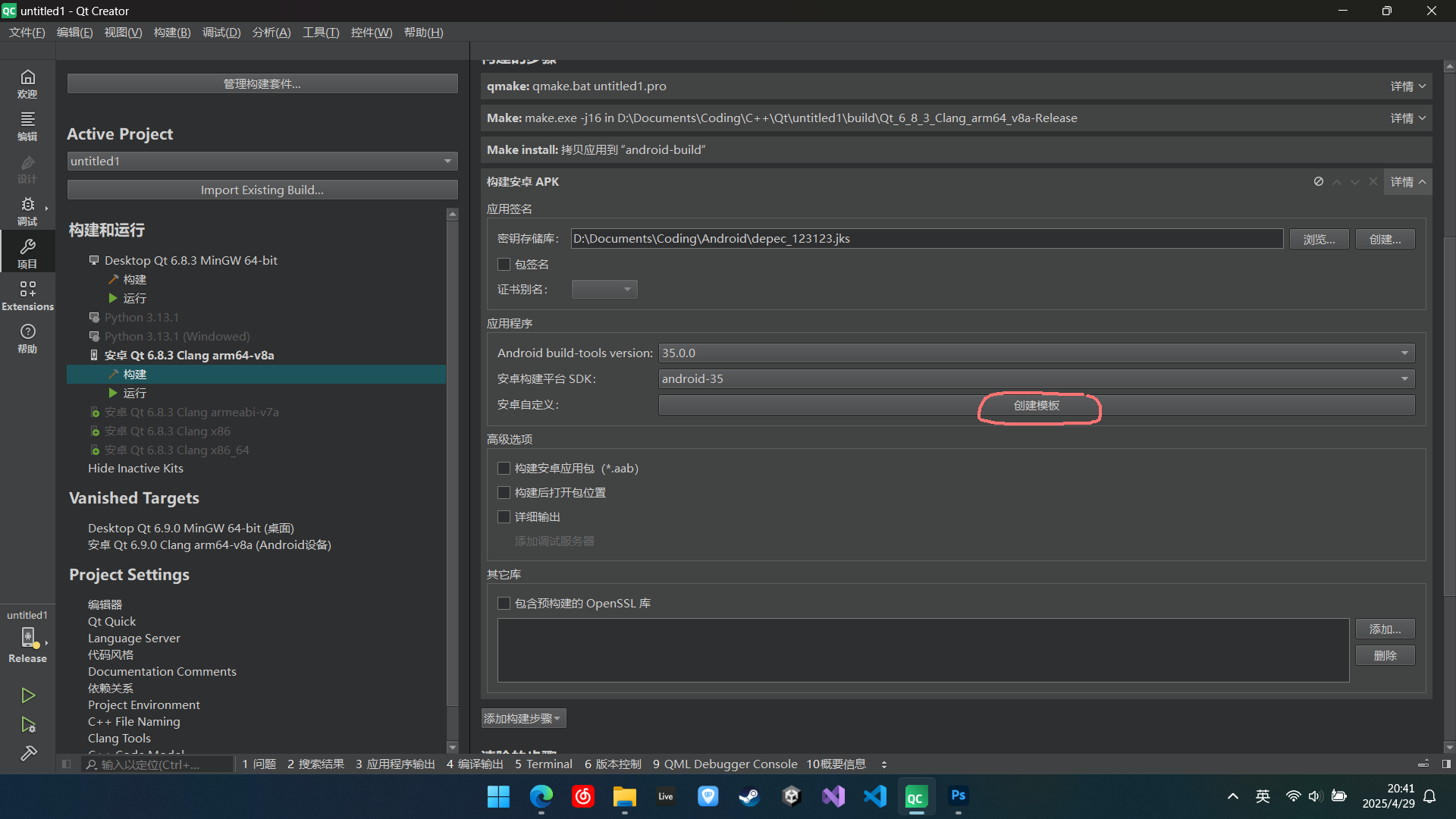Open Visual Studio Code from taskbar
1456x819 pixels.
[x=874, y=796]
